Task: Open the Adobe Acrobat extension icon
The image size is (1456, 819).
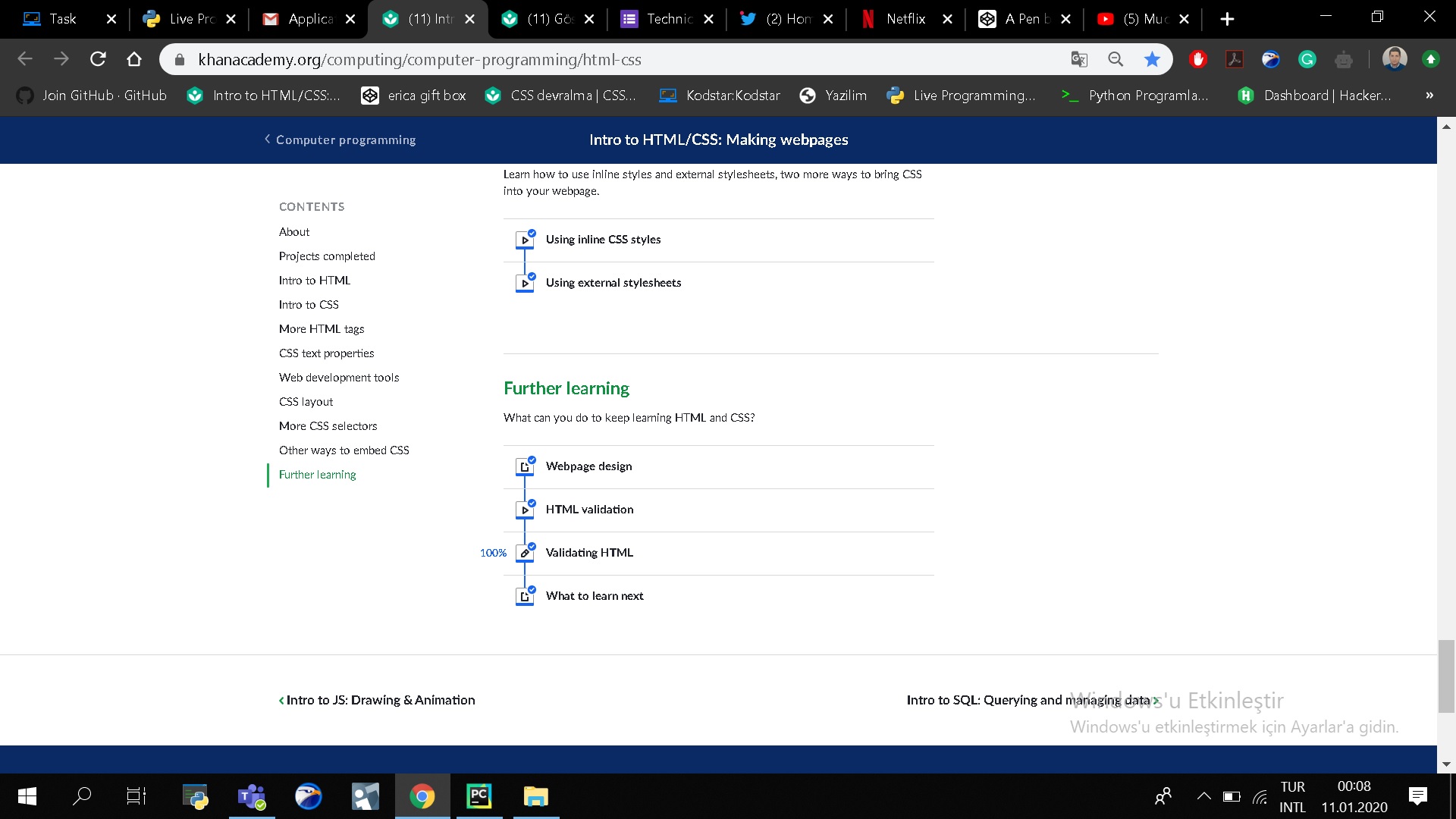Action: [1235, 59]
